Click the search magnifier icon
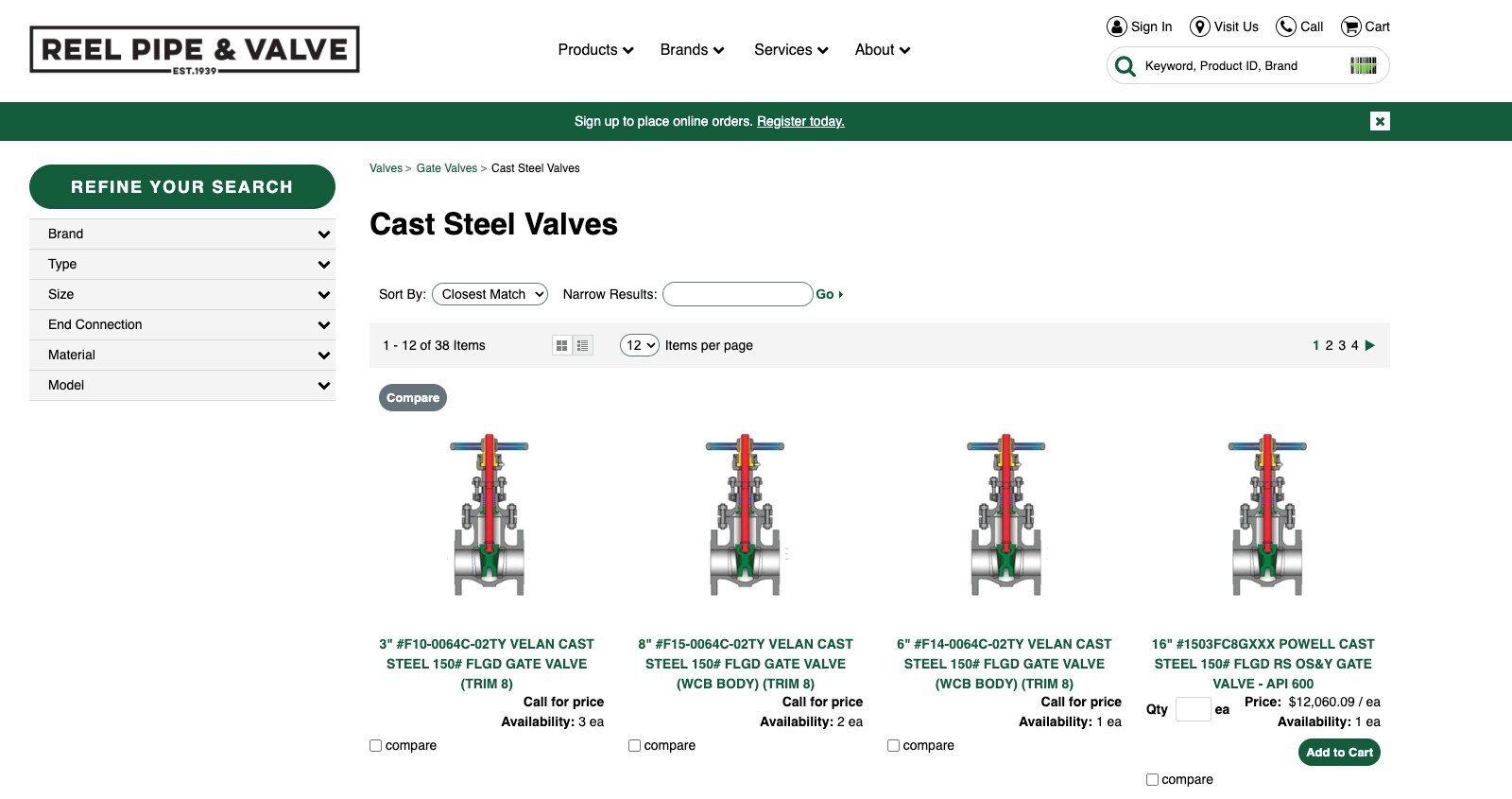This screenshot has width=1512, height=799. pyautogui.click(x=1125, y=66)
